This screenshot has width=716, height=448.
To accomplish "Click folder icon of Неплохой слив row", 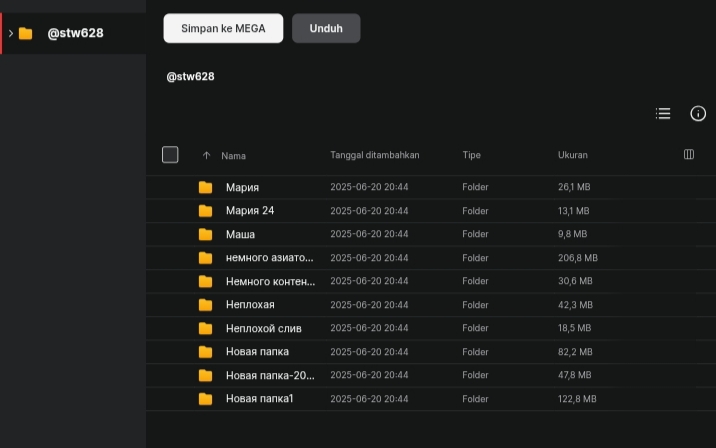I will 205,328.
